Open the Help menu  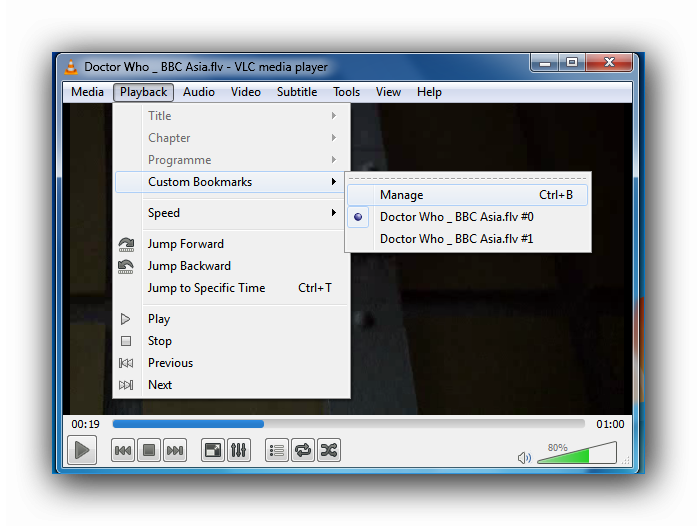pos(429,92)
